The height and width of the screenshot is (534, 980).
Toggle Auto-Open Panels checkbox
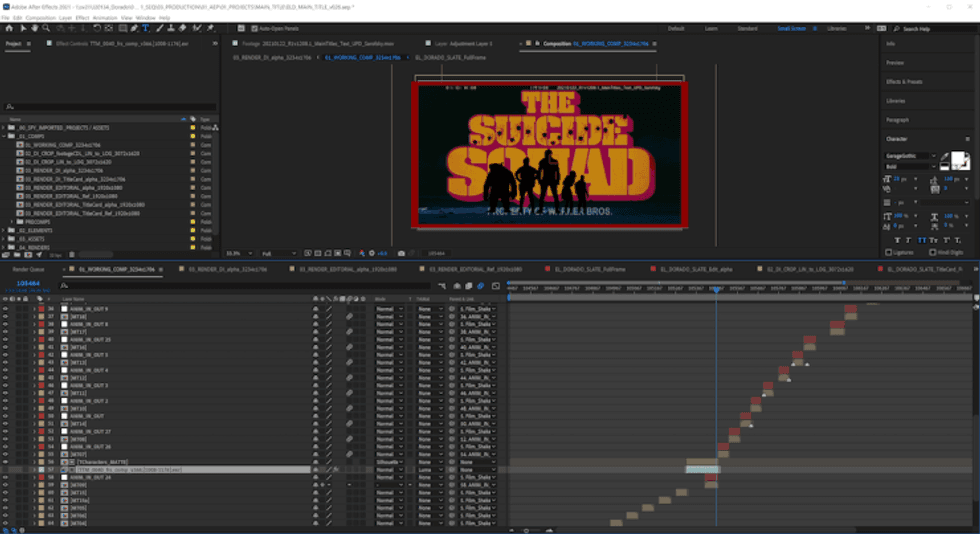tap(254, 28)
